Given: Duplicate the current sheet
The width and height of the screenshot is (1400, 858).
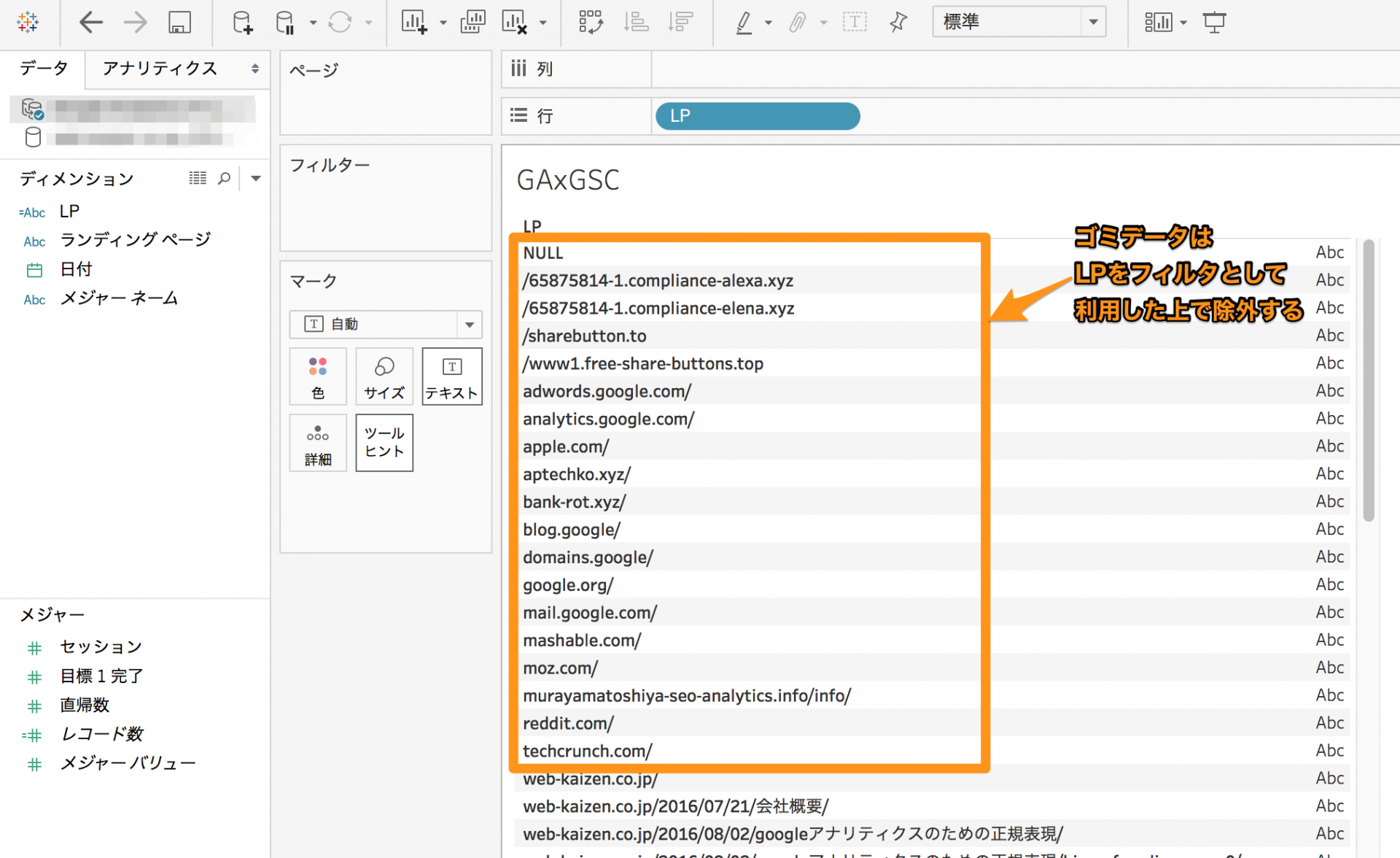Looking at the screenshot, I should [472, 23].
